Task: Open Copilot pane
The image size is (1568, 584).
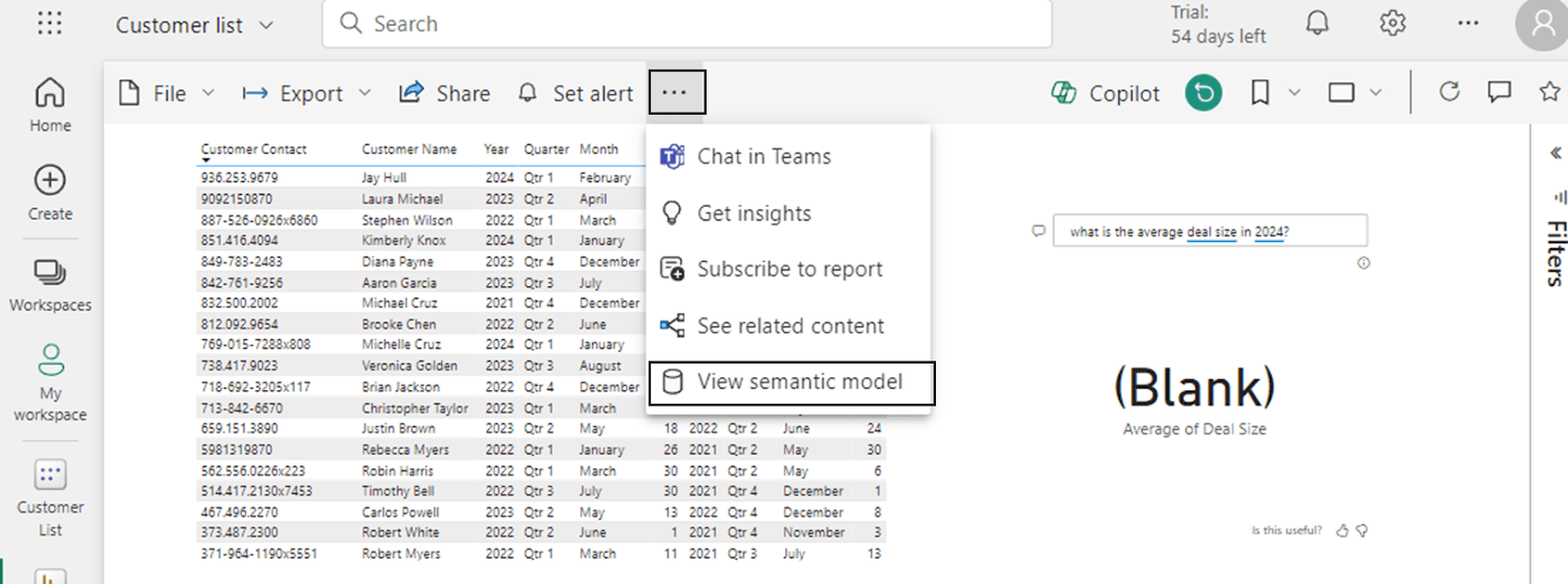Action: [x=1105, y=93]
